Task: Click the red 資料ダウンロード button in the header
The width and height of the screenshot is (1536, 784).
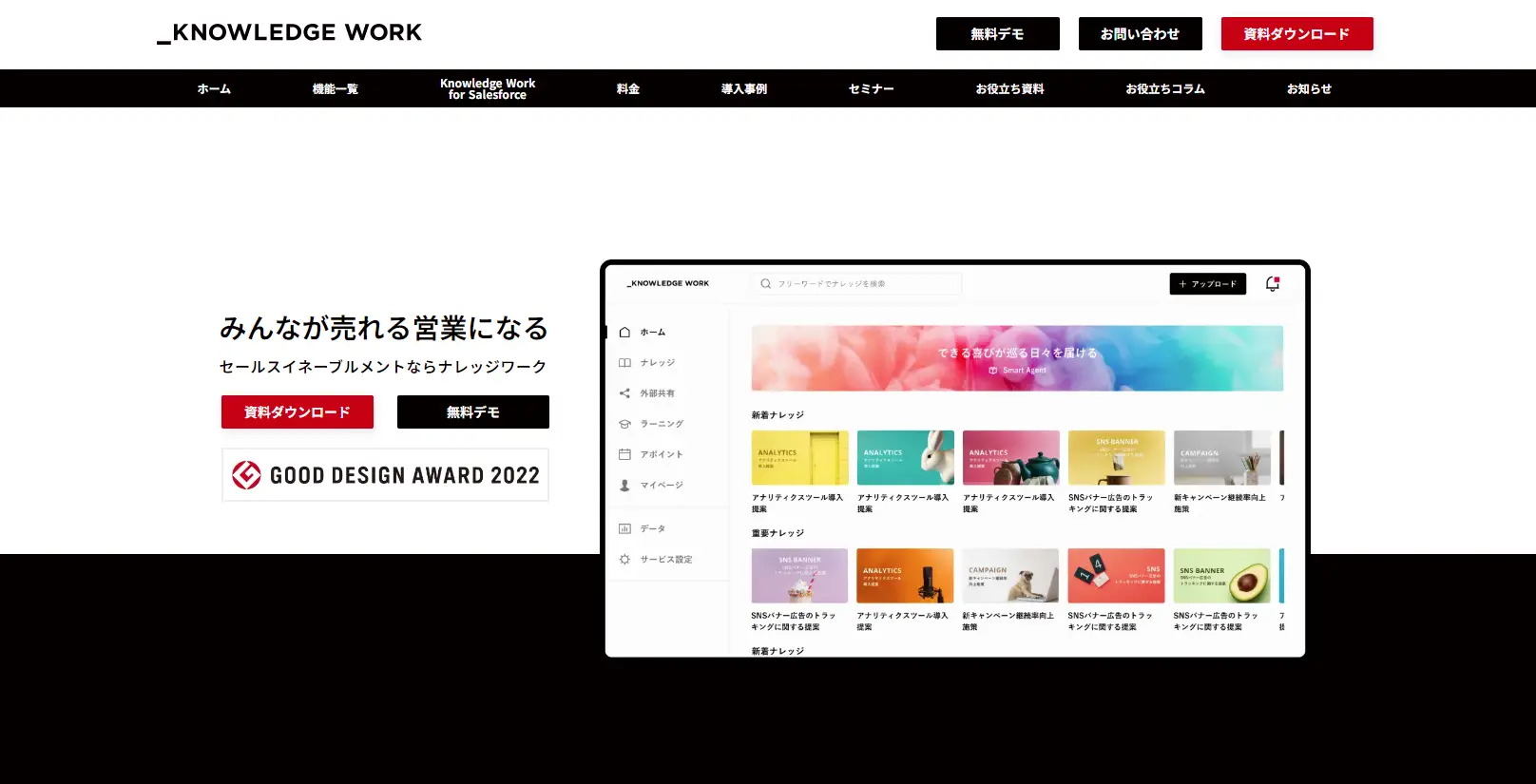Action: point(1296,33)
